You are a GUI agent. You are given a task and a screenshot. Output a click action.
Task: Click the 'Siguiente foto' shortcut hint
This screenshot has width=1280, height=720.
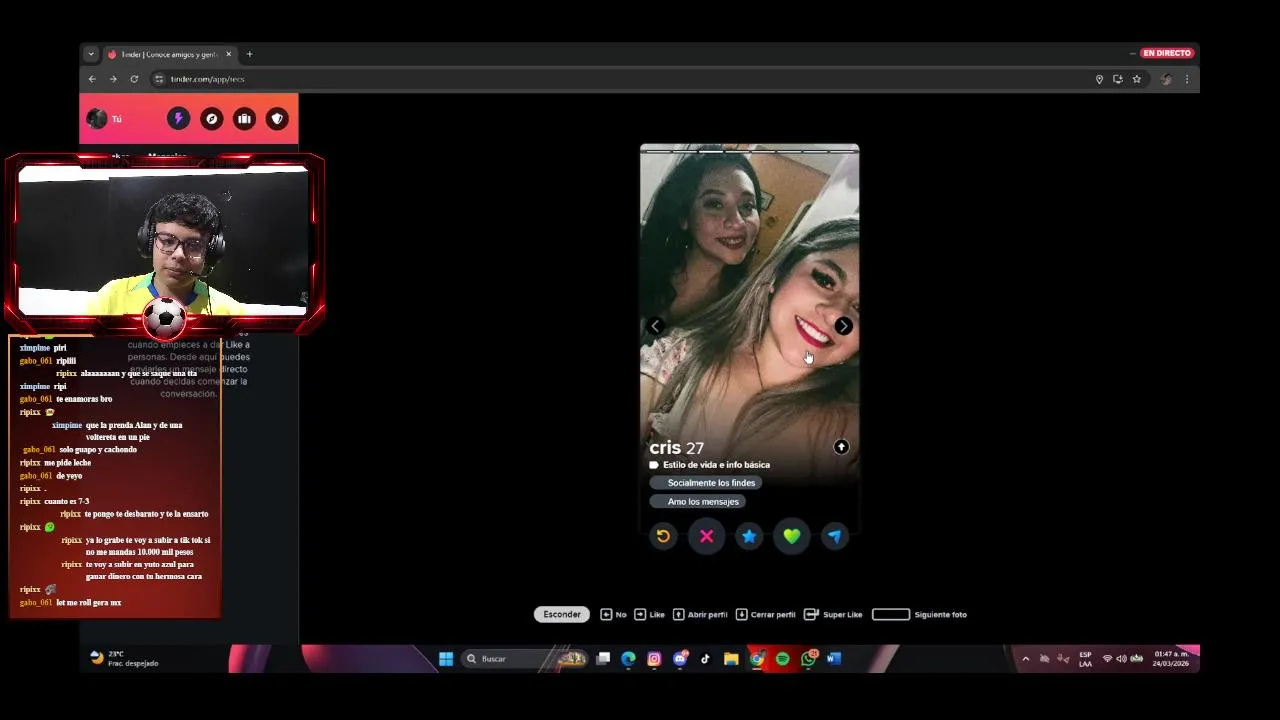coord(920,614)
